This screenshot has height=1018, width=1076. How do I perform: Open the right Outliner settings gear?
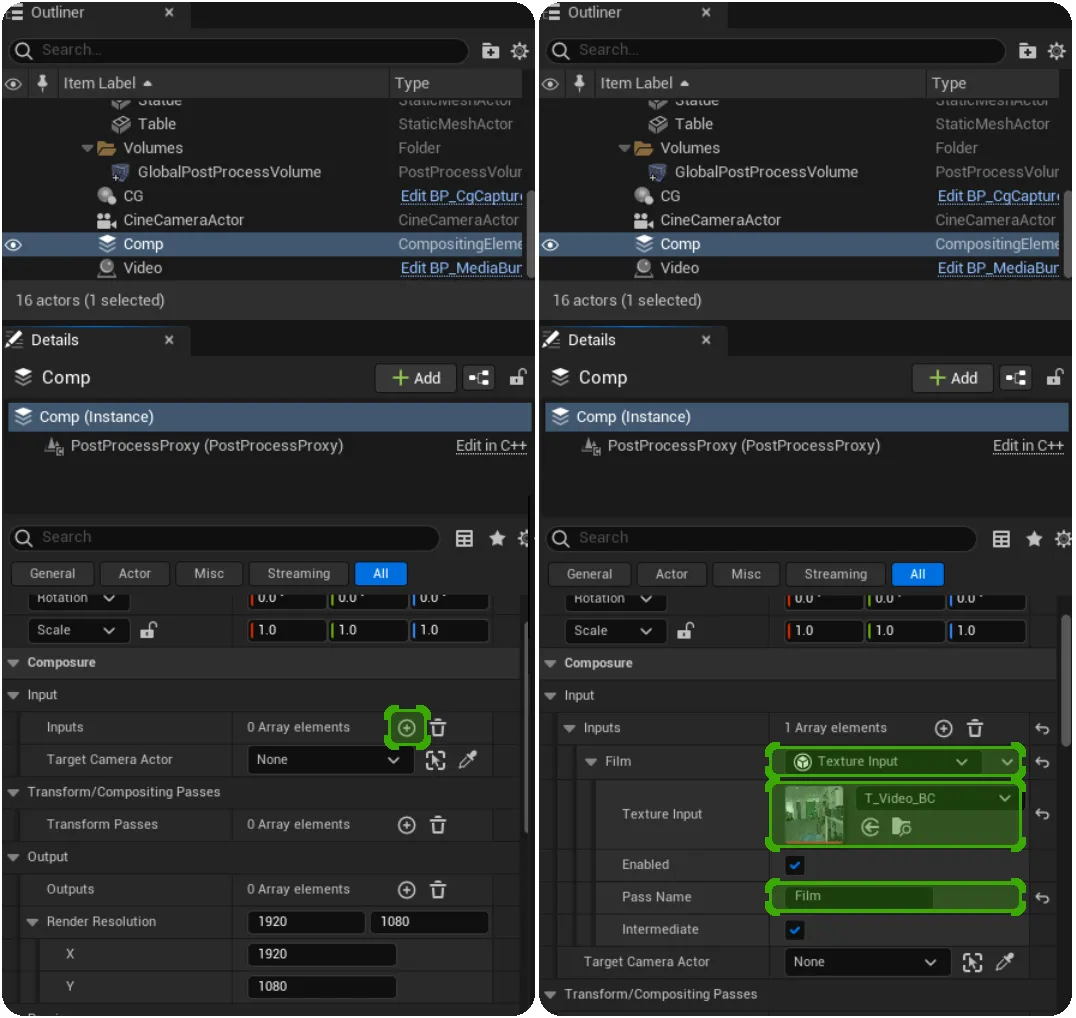click(1057, 51)
